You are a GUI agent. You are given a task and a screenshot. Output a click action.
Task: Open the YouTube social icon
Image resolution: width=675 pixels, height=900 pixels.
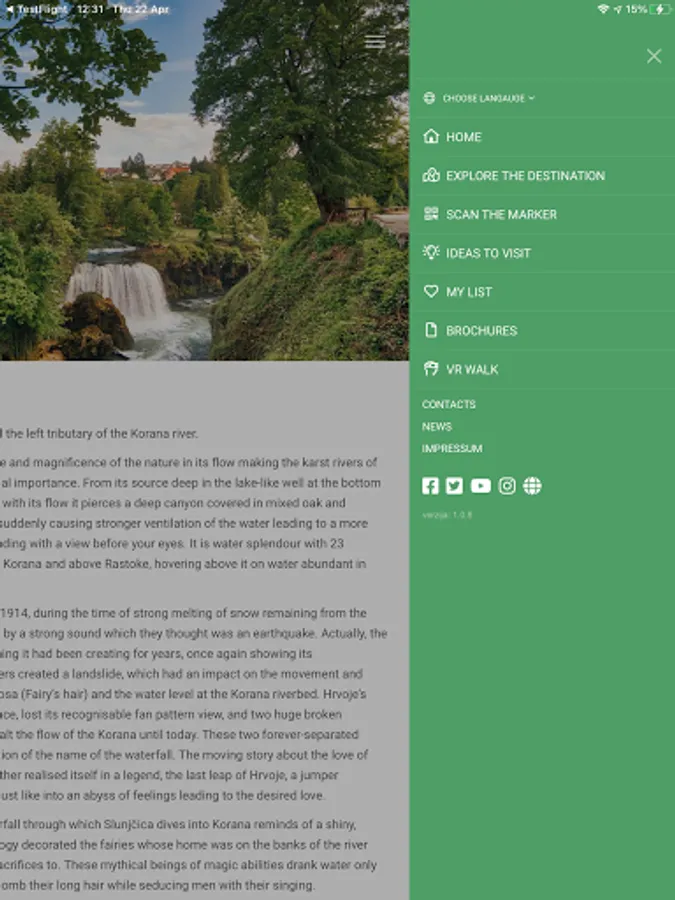(480, 486)
